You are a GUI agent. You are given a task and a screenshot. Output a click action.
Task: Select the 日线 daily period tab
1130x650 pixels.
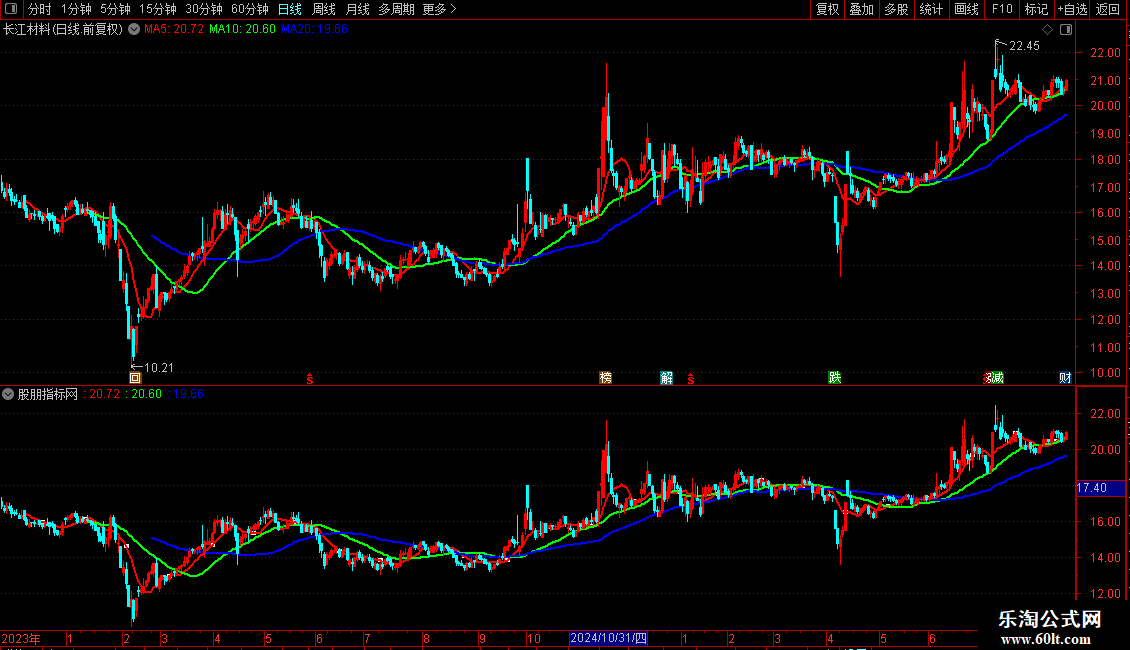tap(290, 9)
